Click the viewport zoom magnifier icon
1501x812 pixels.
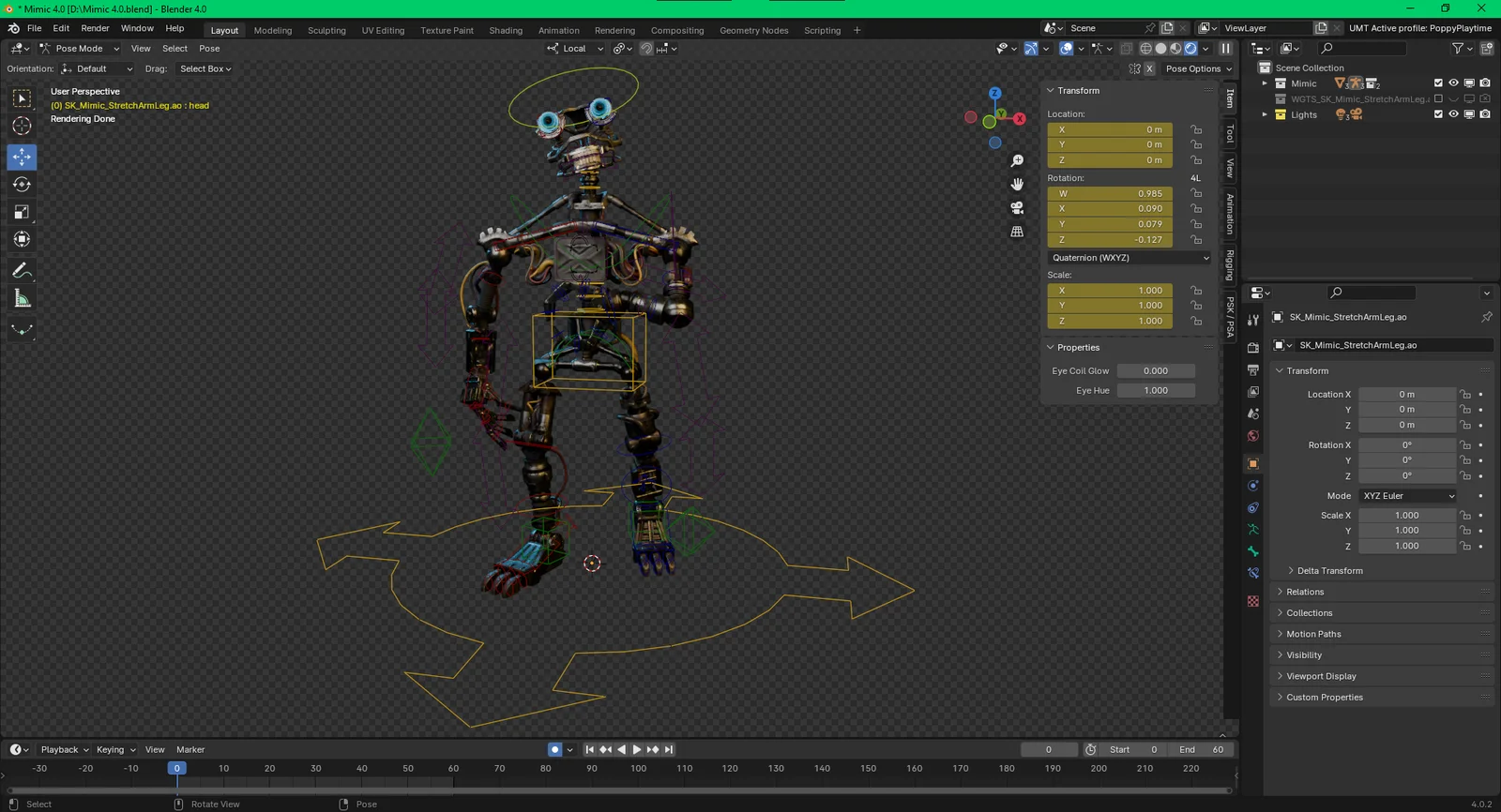(1017, 161)
